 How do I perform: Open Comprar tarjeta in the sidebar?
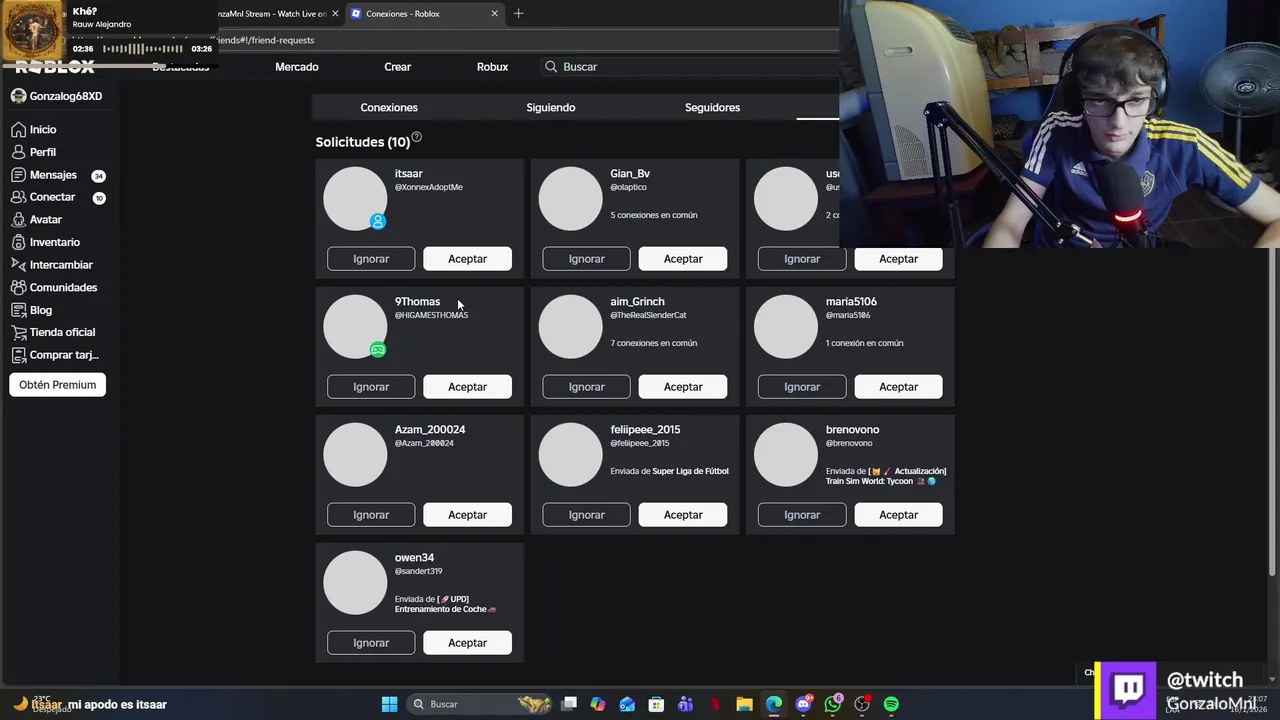click(x=55, y=355)
